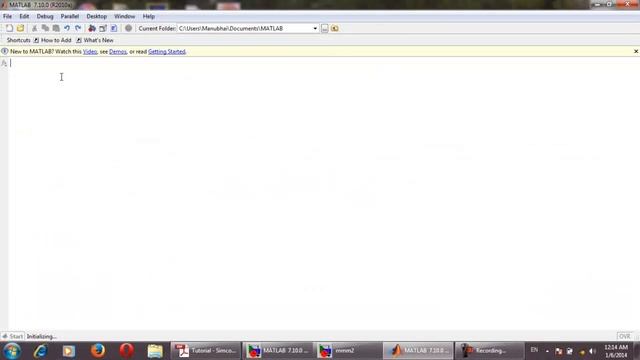Click the Initializing status text
This screenshot has height=360, width=640.
41,336
